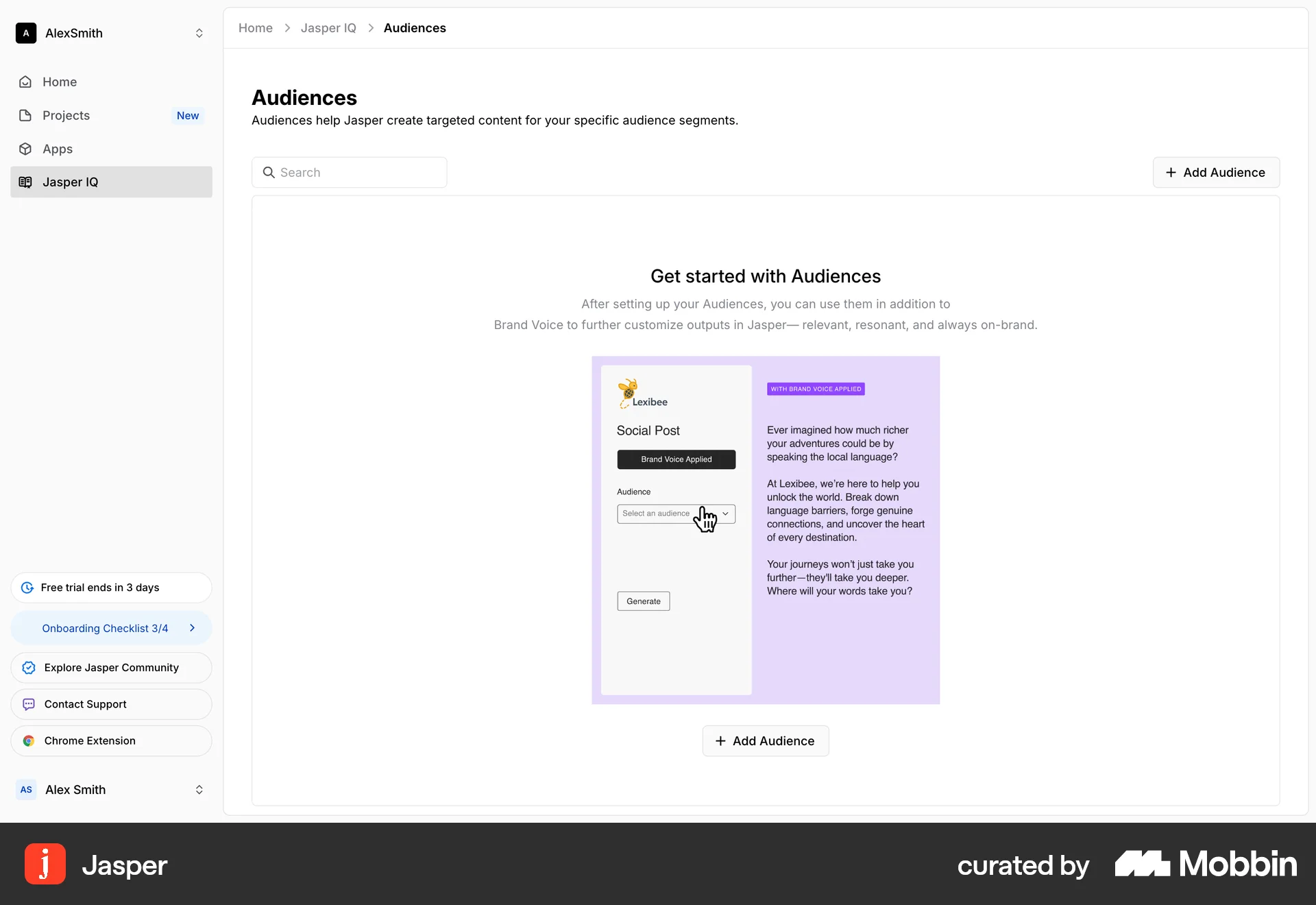Click the Chrome logo icon
The image size is (1316, 905).
click(x=29, y=741)
